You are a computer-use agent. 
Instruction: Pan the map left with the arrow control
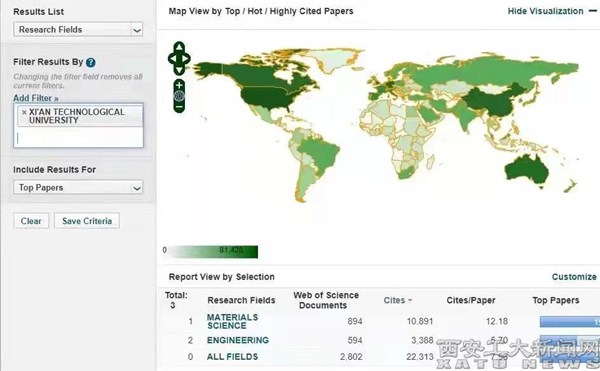(x=172, y=59)
